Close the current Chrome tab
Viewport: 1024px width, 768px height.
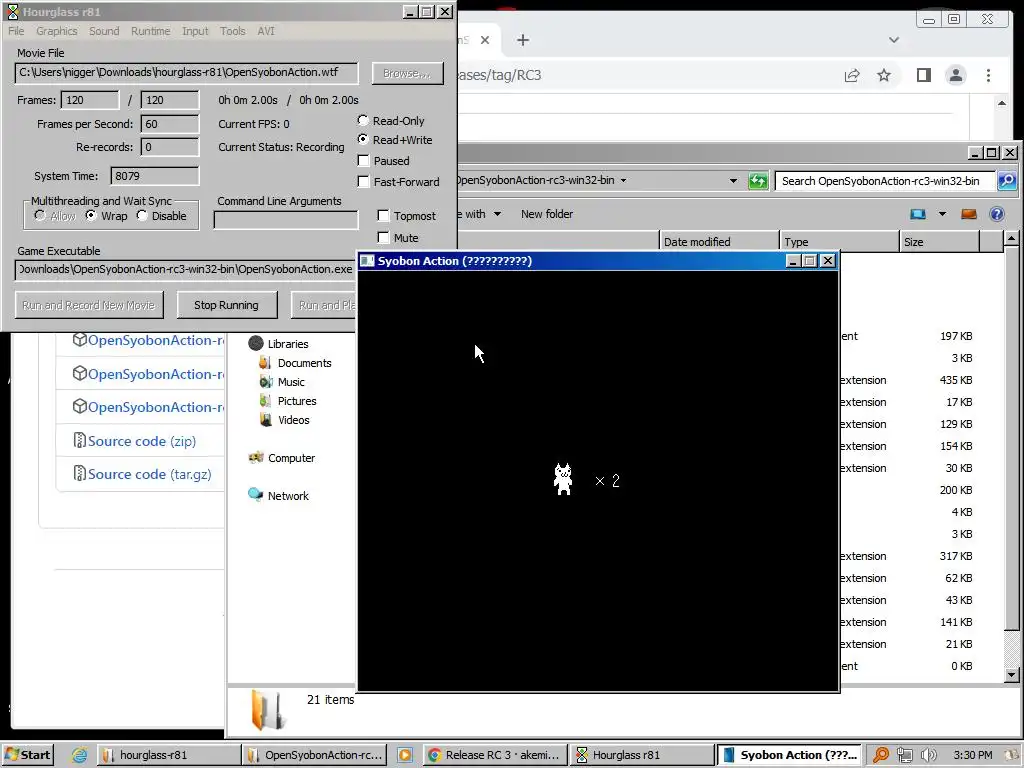(x=485, y=40)
